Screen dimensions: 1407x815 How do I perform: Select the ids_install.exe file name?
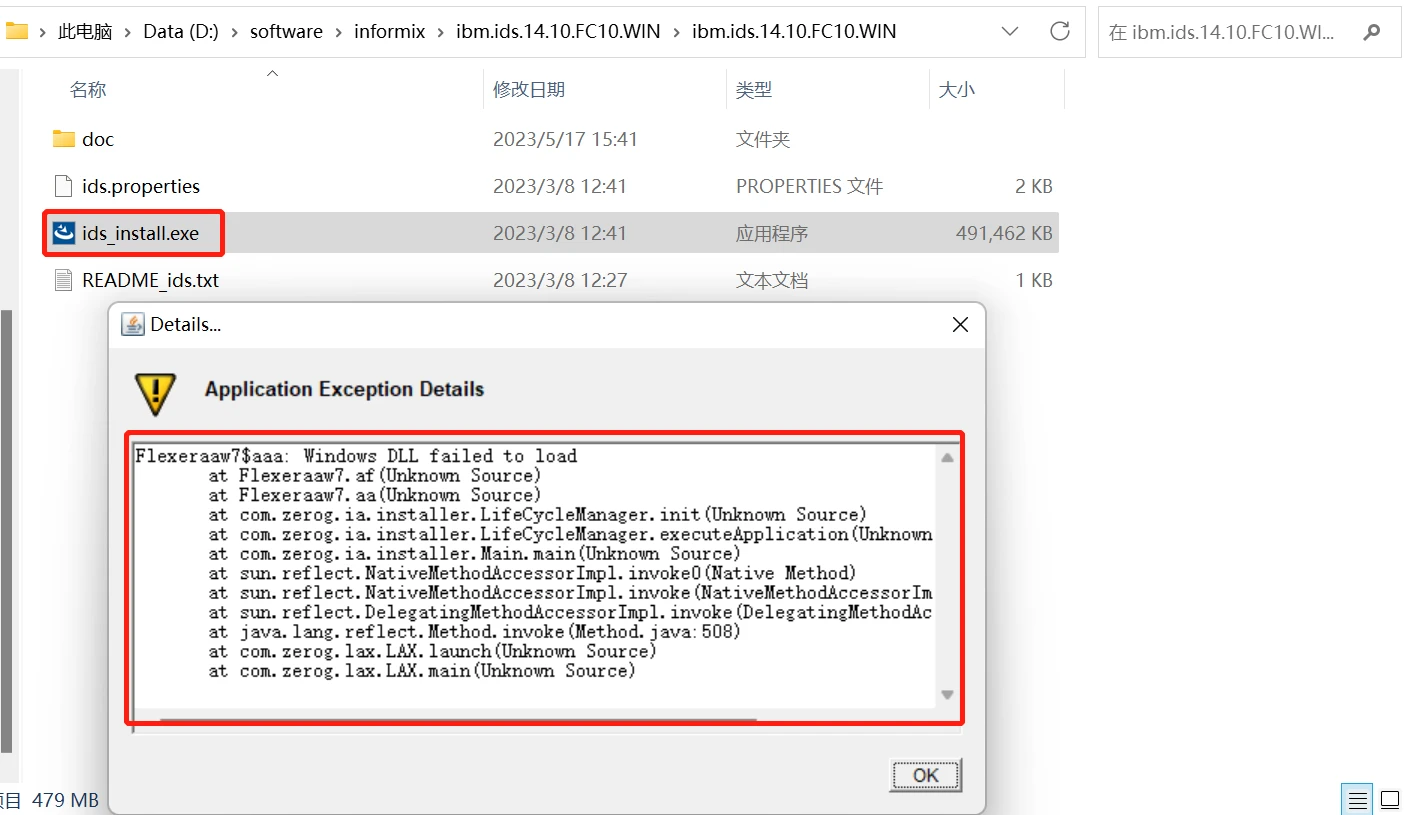coord(141,234)
